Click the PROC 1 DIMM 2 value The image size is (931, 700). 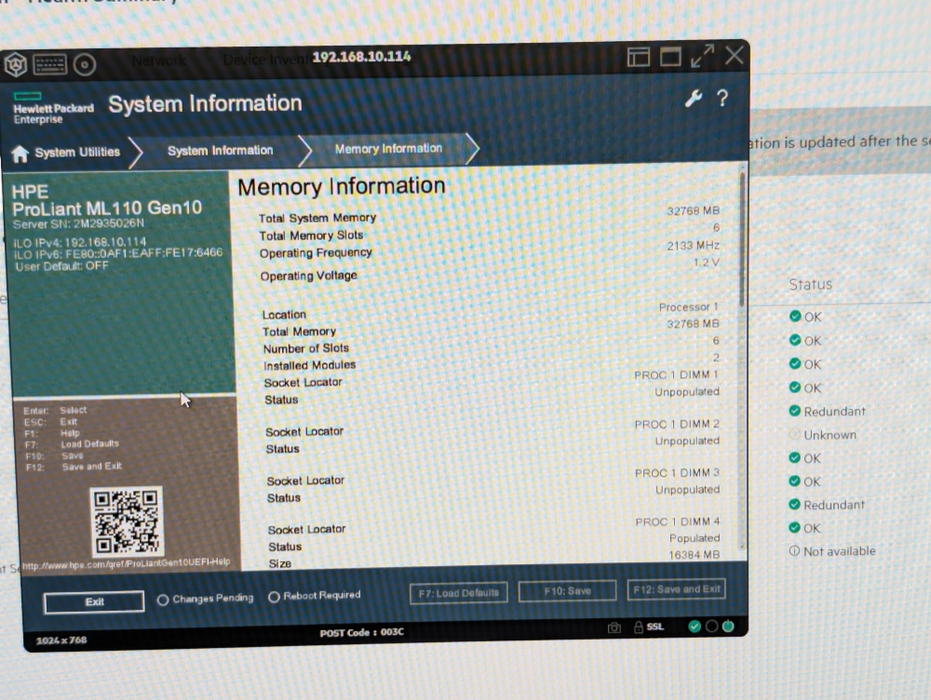coord(677,424)
